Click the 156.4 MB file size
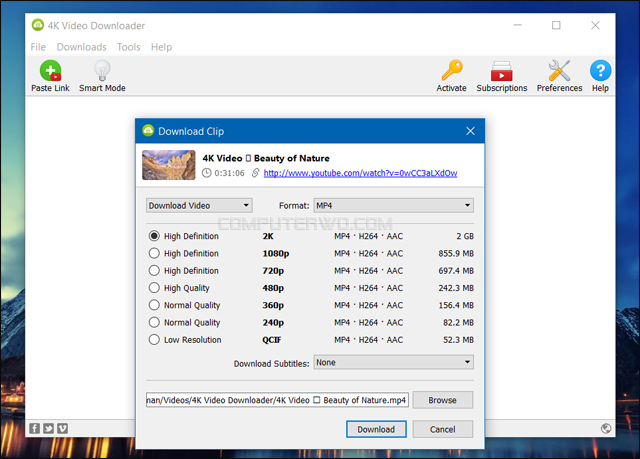The image size is (640, 459). tap(456, 305)
